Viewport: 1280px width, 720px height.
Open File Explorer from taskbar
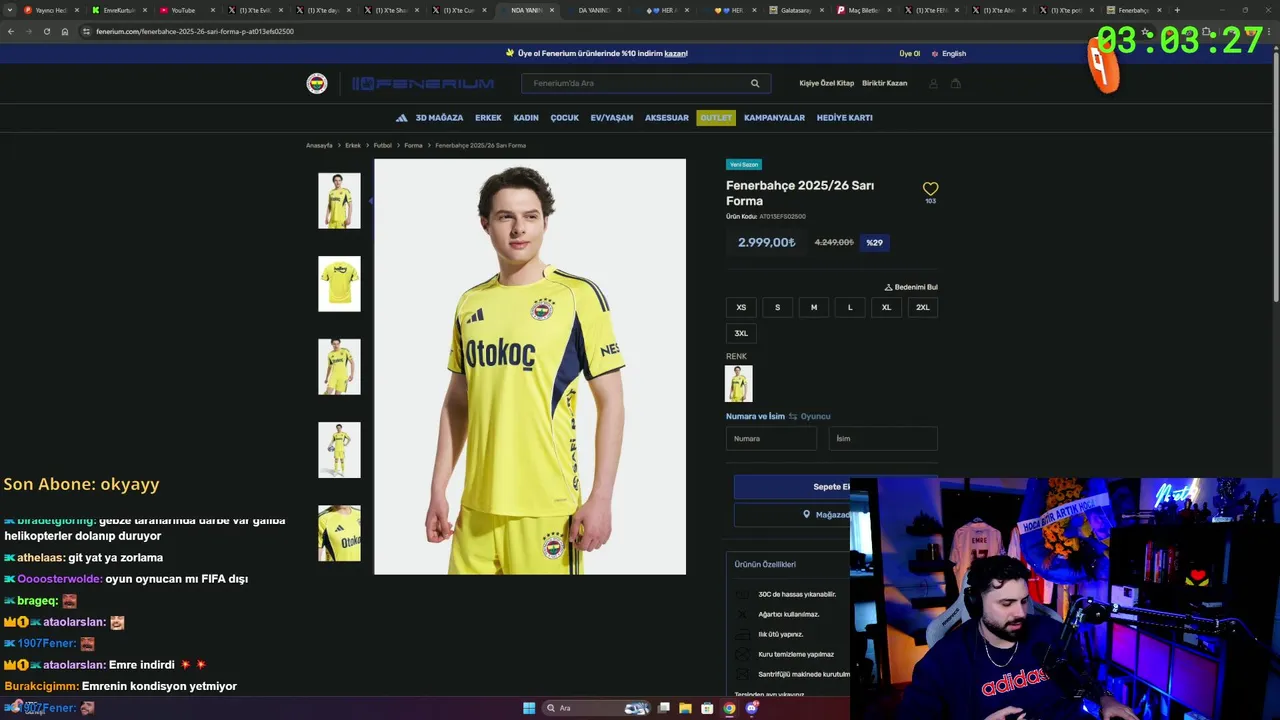tap(685, 708)
